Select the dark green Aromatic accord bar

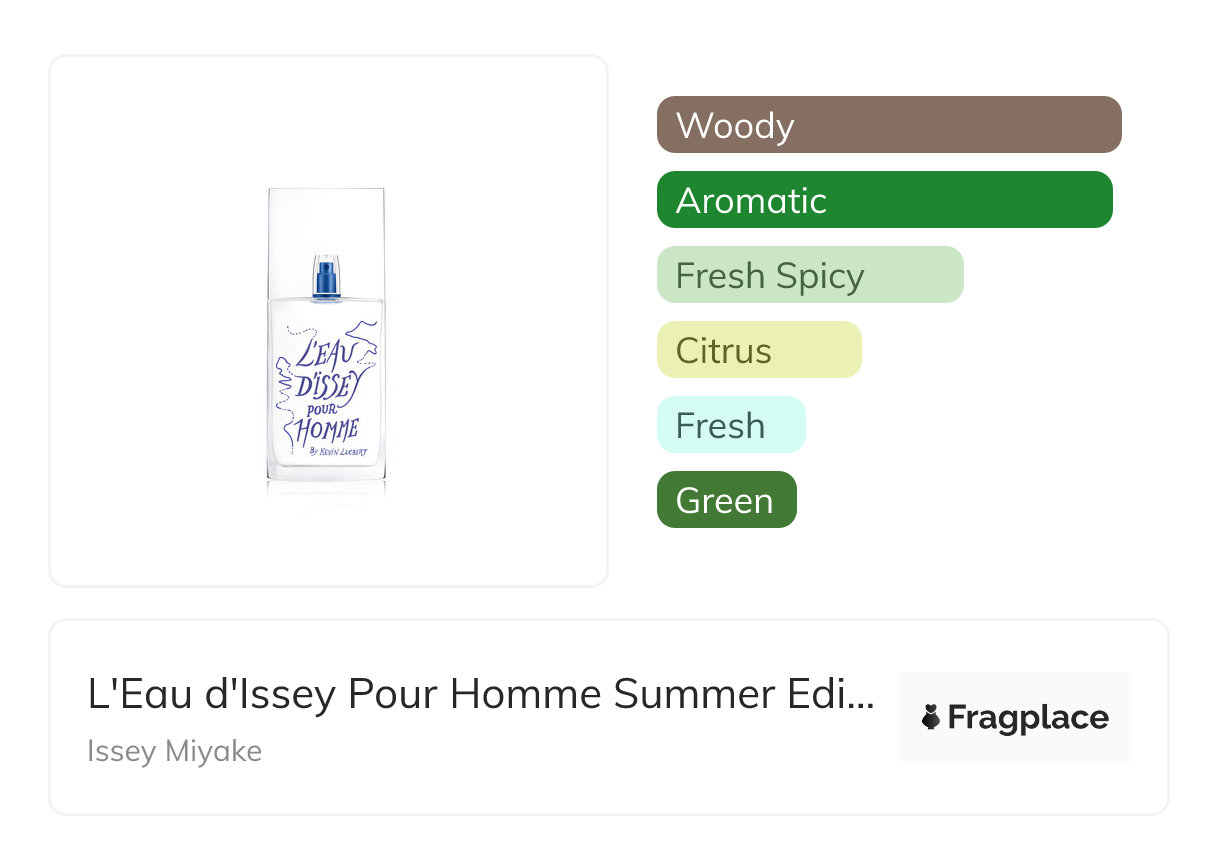[x=884, y=200]
